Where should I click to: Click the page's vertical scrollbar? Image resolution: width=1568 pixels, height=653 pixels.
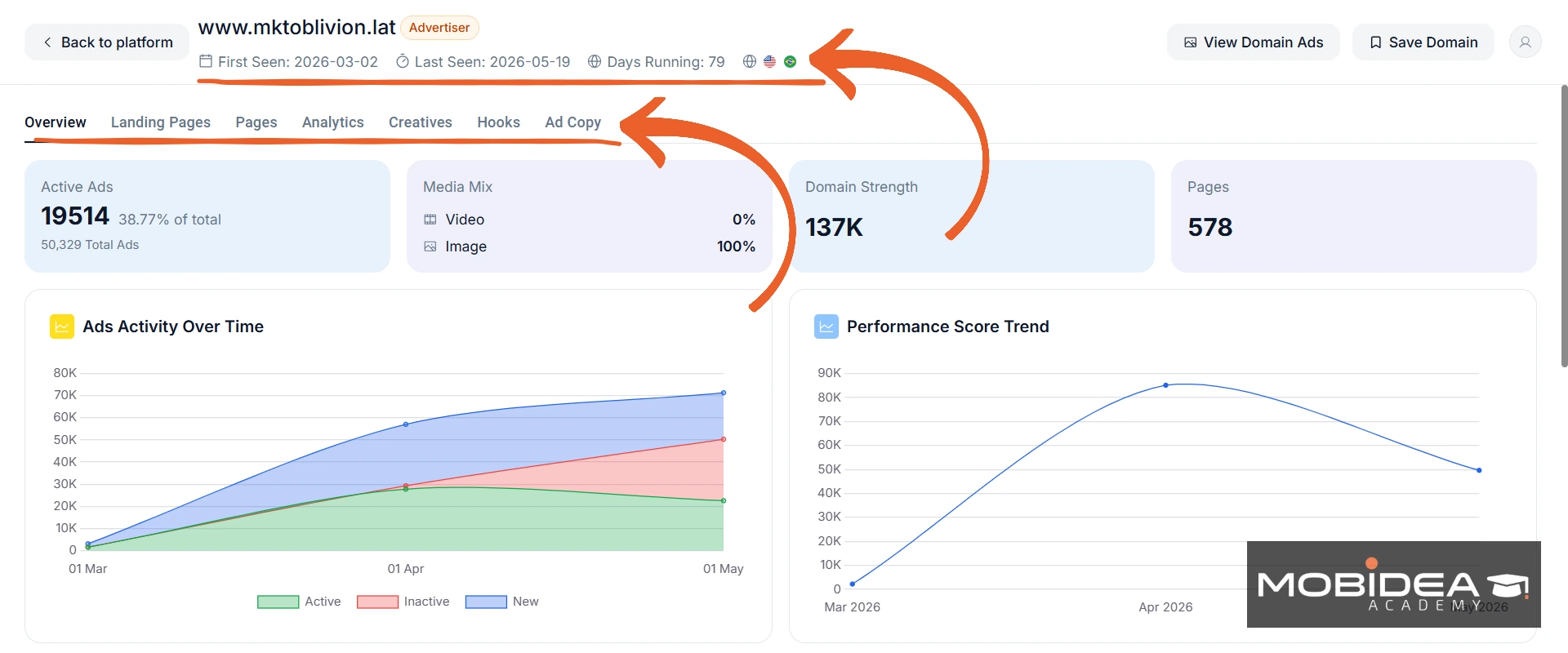point(1564,227)
